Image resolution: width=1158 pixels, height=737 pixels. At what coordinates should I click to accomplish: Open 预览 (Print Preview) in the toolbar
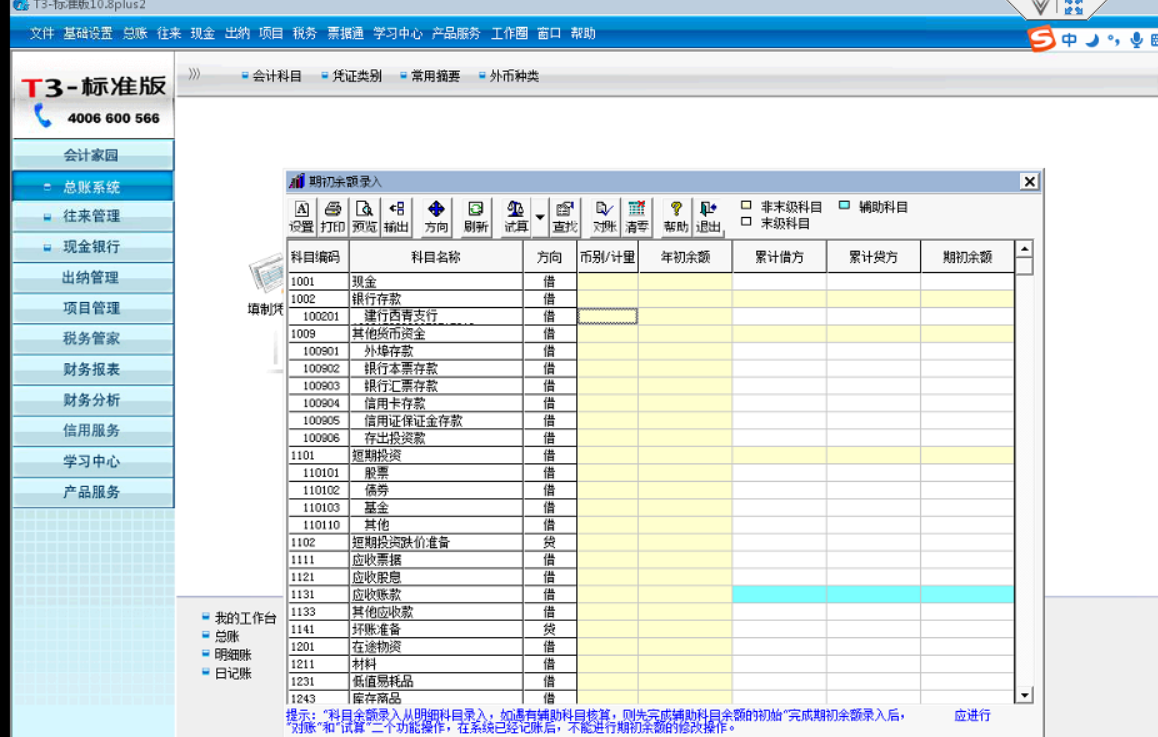pos(364,217)
